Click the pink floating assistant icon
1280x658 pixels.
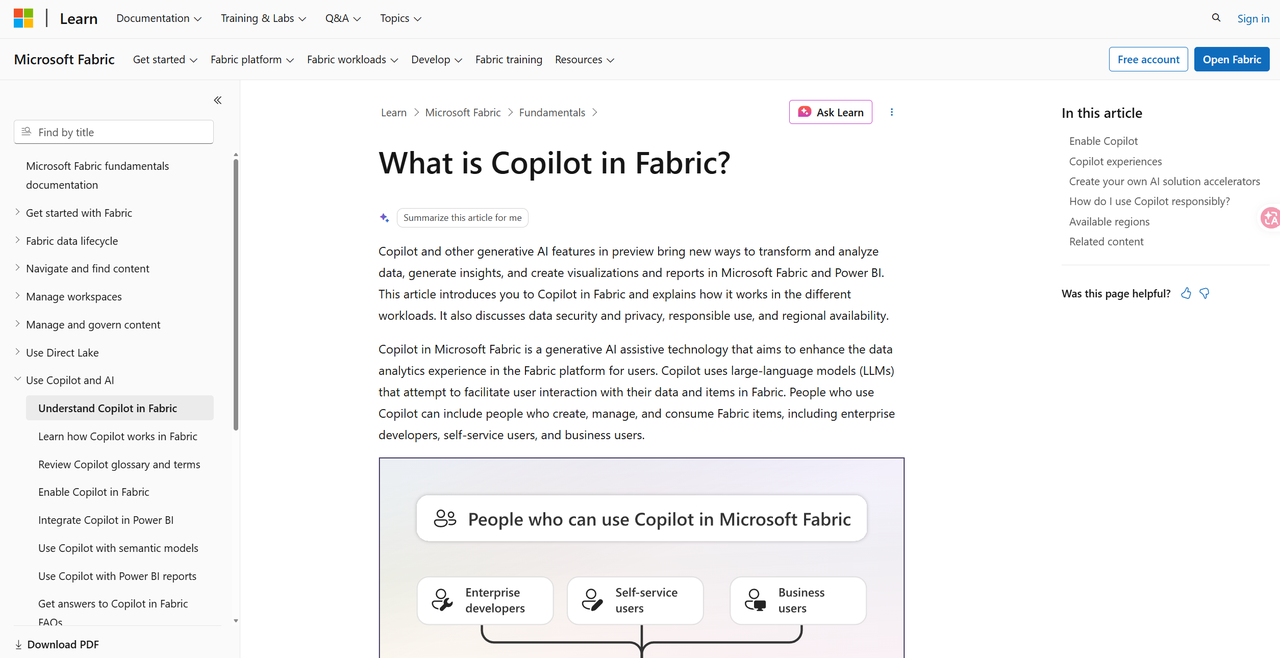click(1270, 217)
